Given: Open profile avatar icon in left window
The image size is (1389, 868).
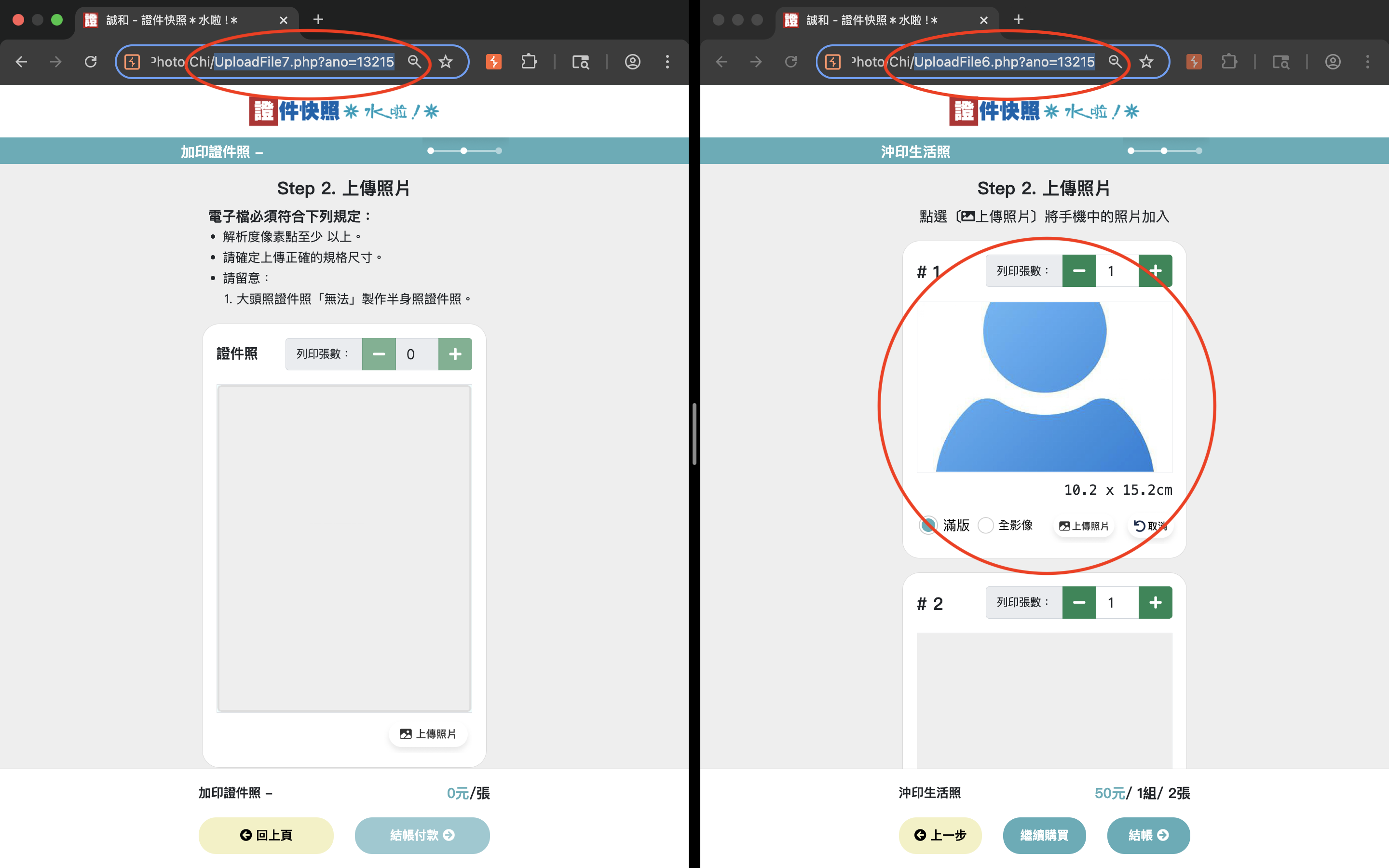Looking at the screenshot, I should (x=632, y=61).
